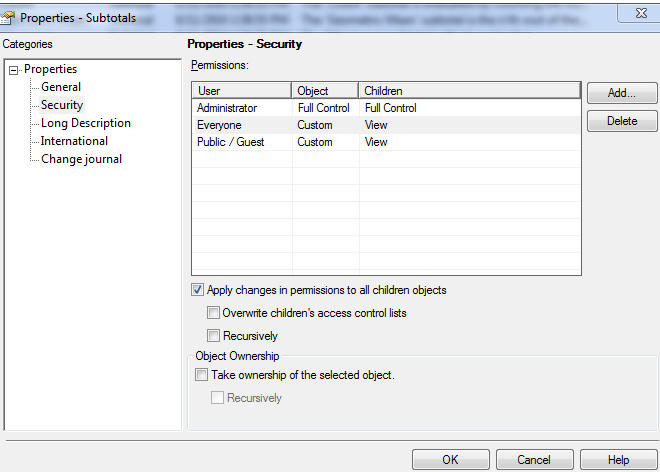The height and width of the screenshot is (472, 660).
Task: Open the International category
Action: tap(74, 141)
